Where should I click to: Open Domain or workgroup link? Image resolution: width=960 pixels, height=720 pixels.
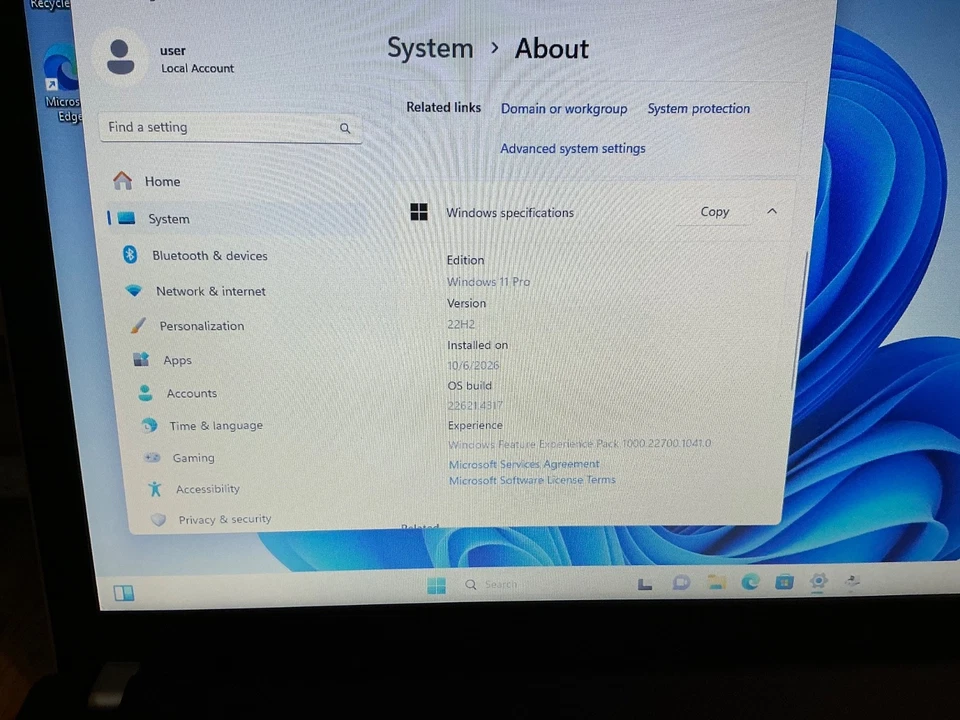(x=564, y=108)
